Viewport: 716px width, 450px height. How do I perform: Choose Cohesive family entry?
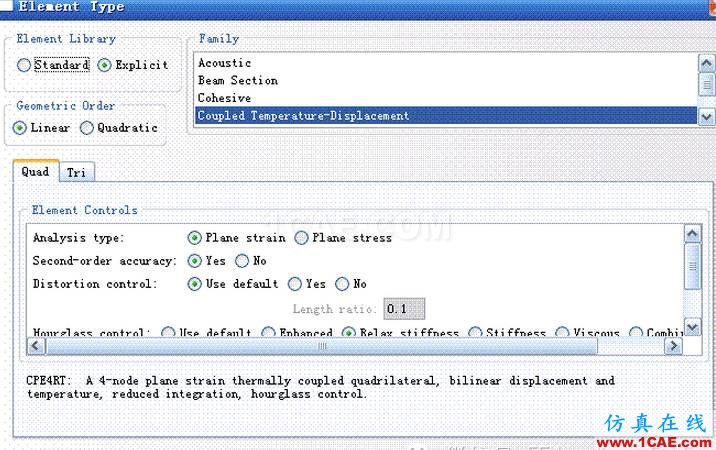[224, 98]
